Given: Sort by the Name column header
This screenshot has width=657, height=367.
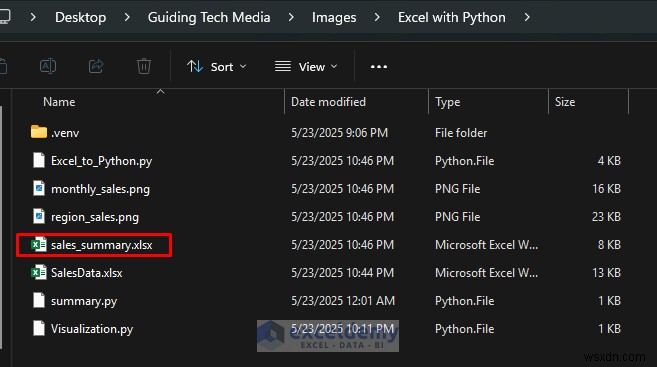Looking at the screenshot, I should 59,102.
